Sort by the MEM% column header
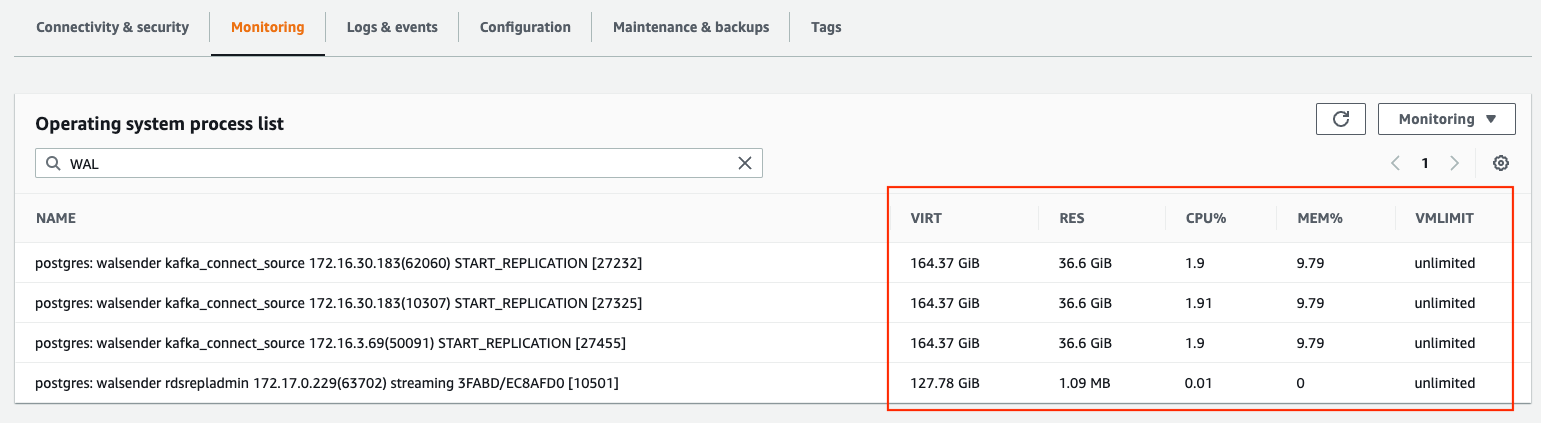 [1318, 218]
